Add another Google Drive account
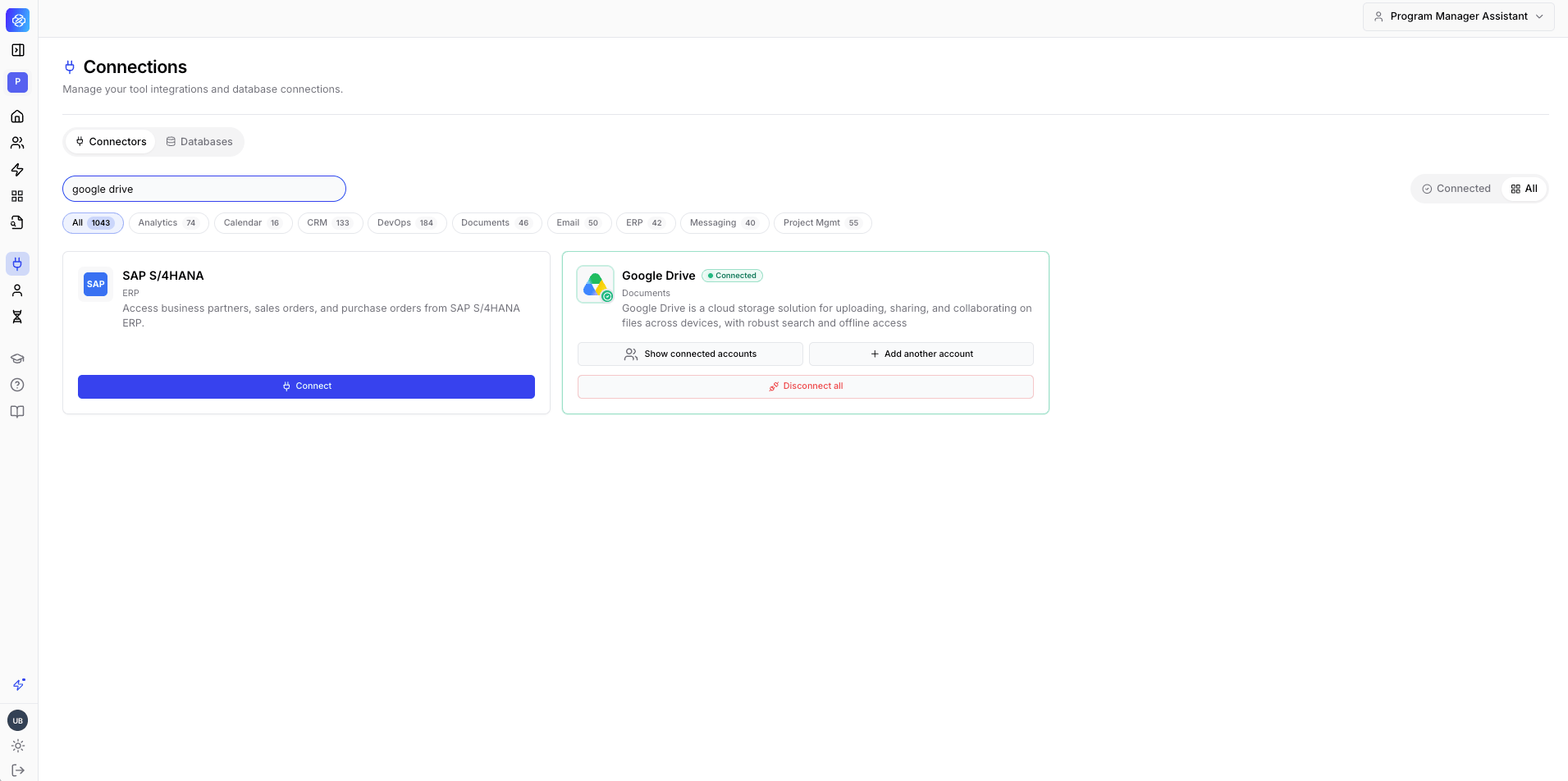 point(921,354)
